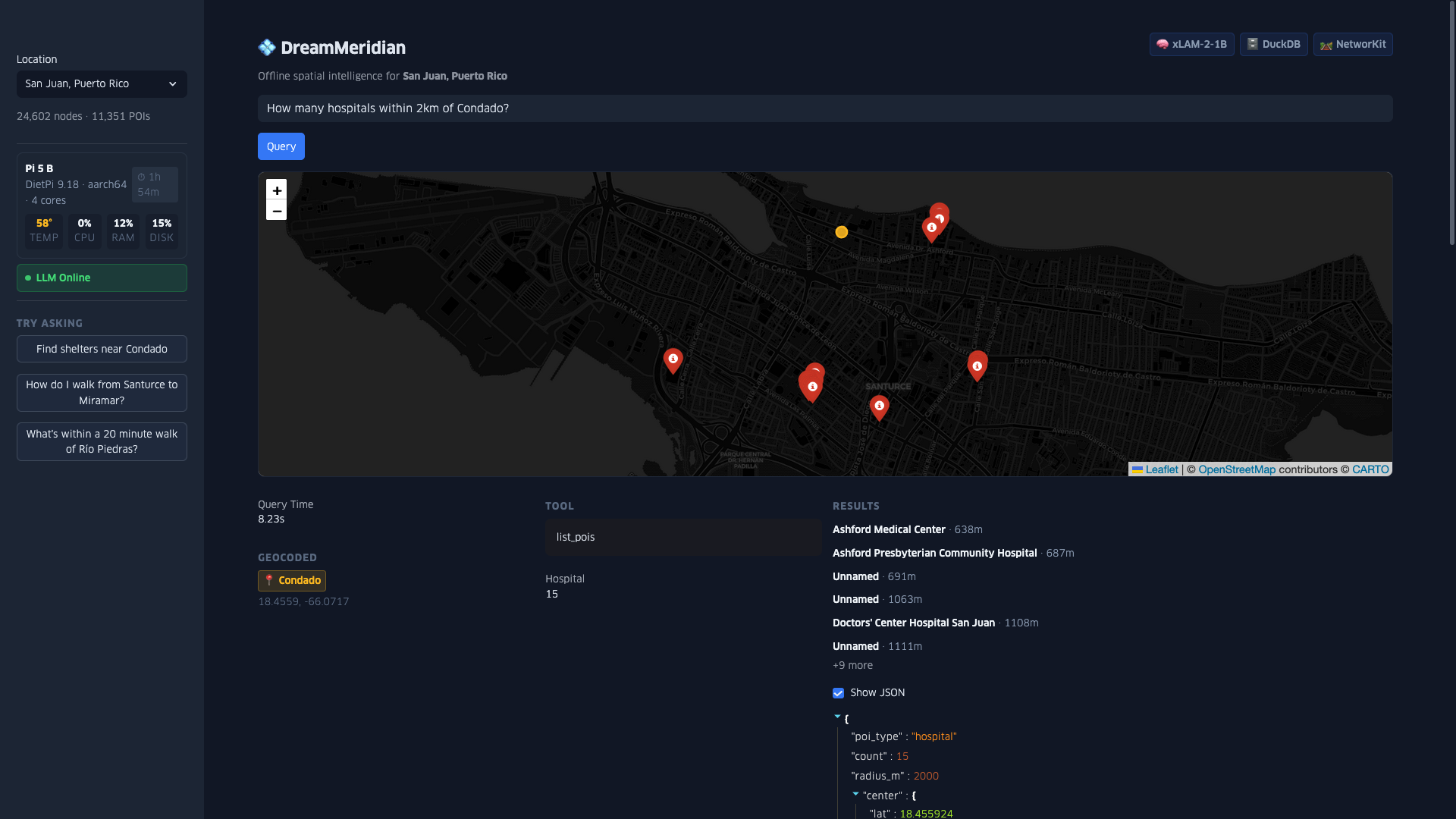The height and width of the screenshot is (819, 1456).
Task: Collapse the "center" JSON node
Action: click(855, 794)
